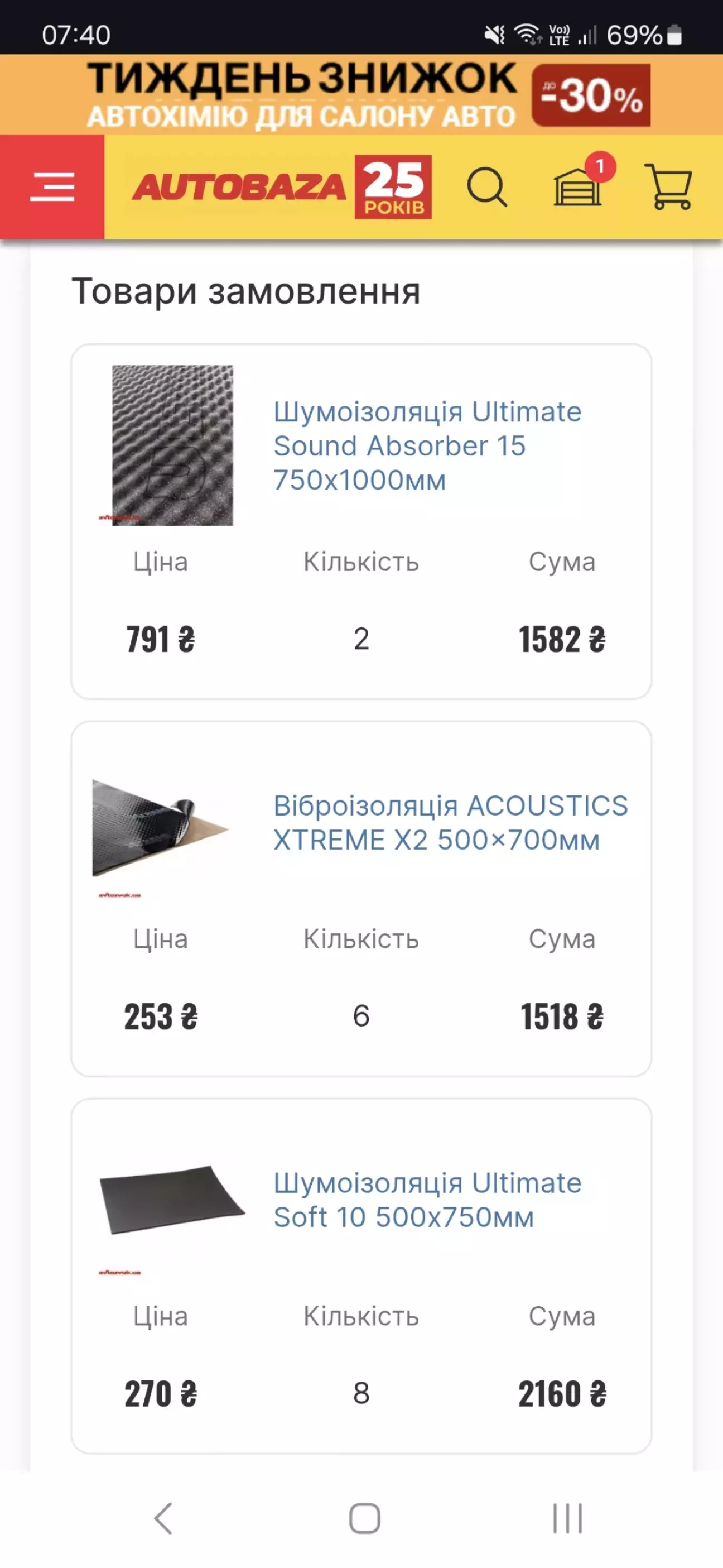Open the recent apps button

(567, 1518)
